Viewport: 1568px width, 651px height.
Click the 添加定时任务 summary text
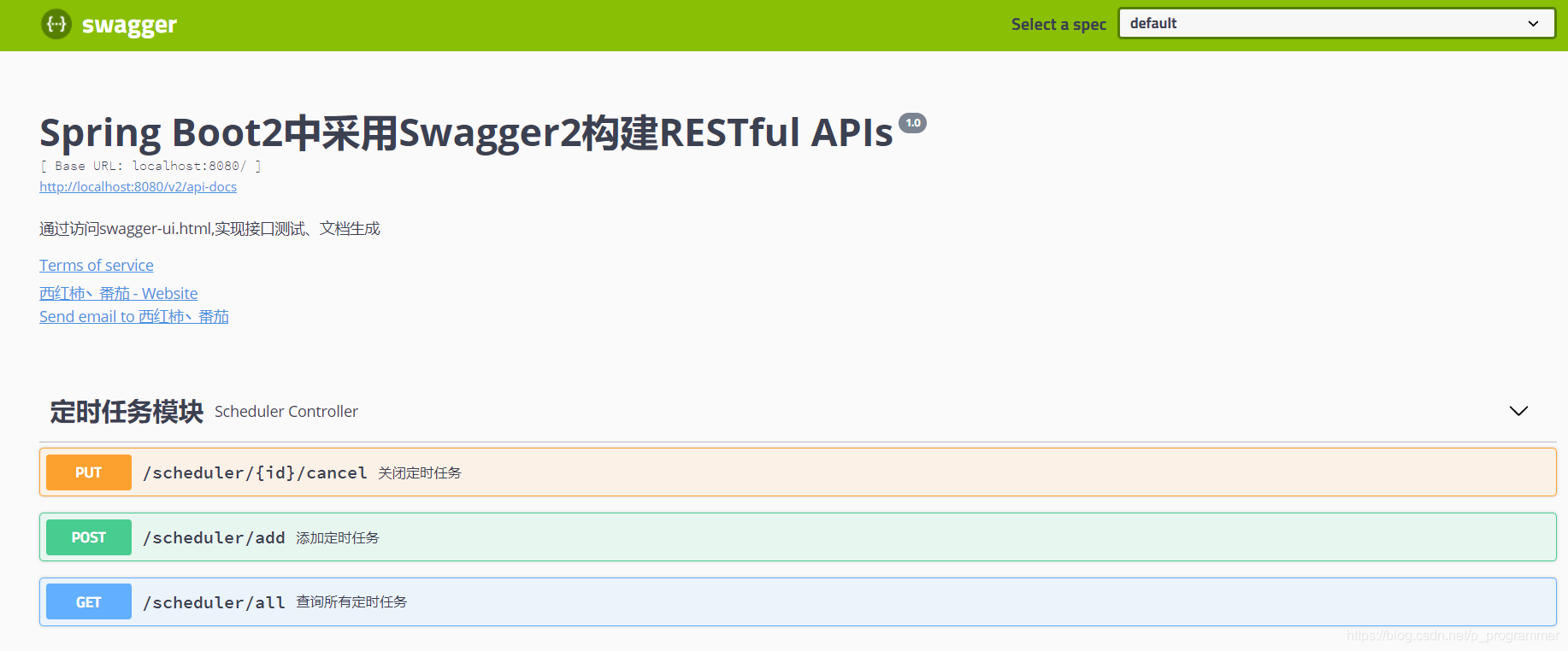pos(338,538)
